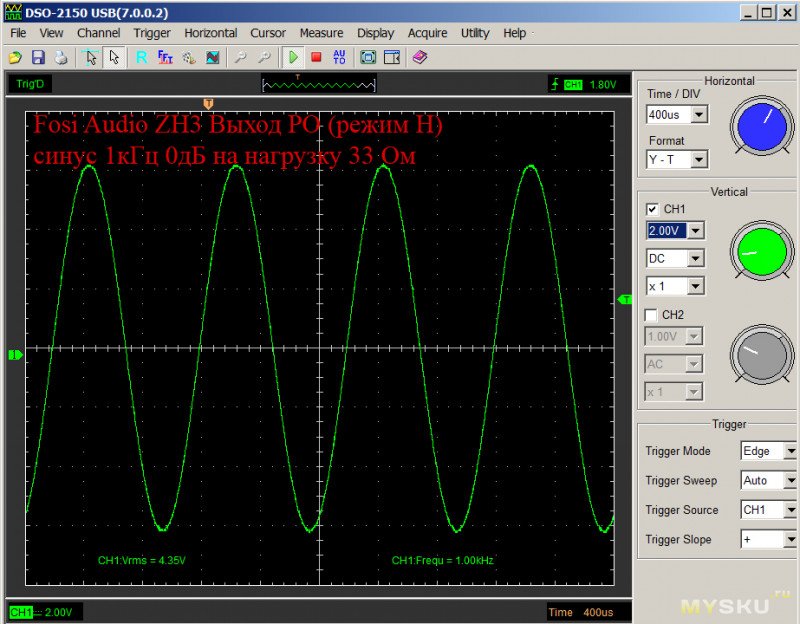
Task: Start acquisition with the green Run icon
Action: coord(293,58)
